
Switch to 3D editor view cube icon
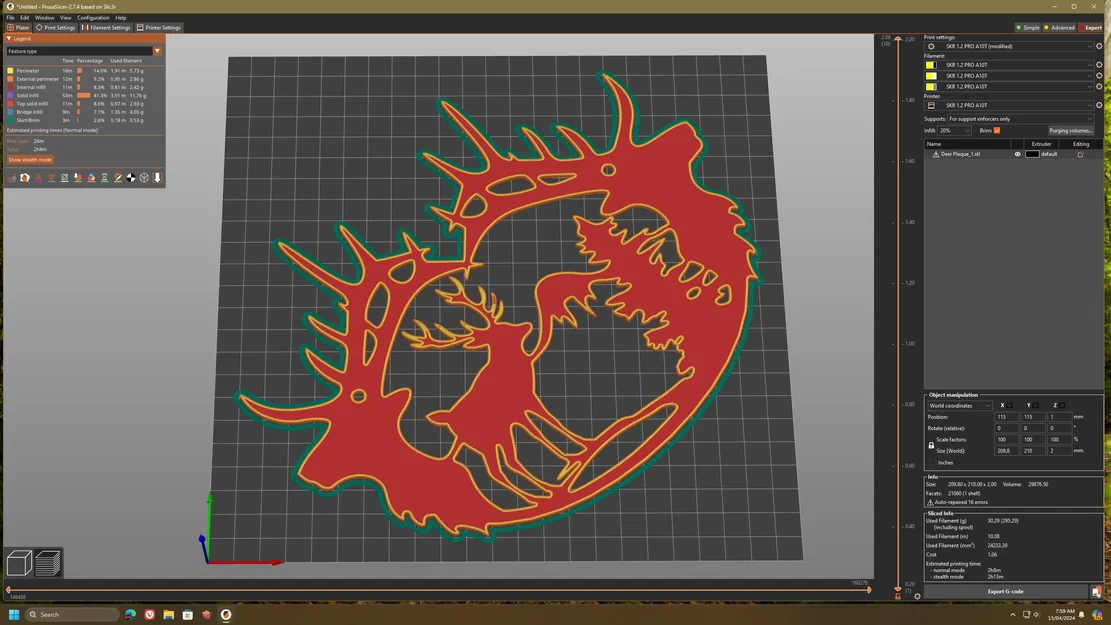[19, 563]
